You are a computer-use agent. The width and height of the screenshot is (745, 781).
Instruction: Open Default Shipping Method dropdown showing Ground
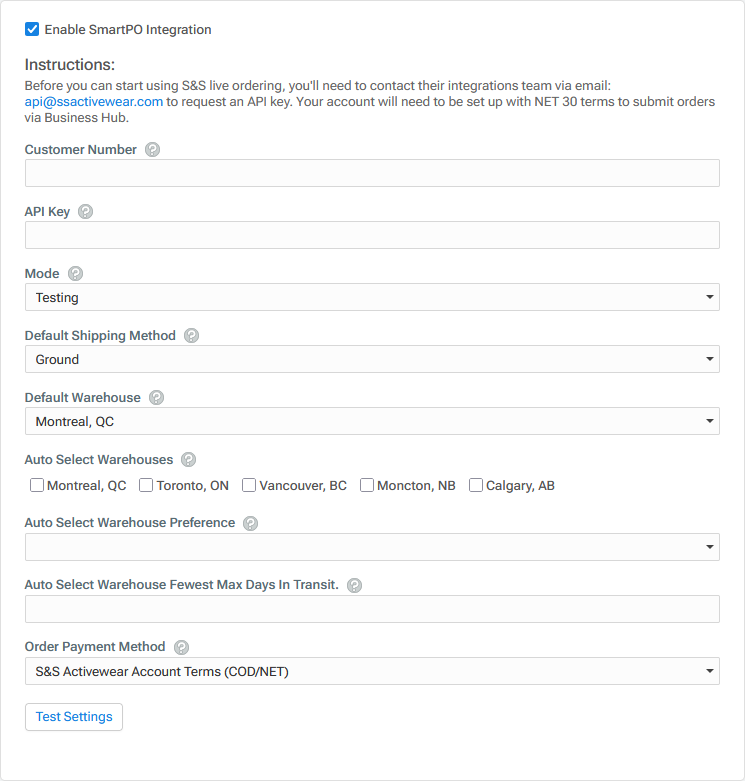coord(372,359)
